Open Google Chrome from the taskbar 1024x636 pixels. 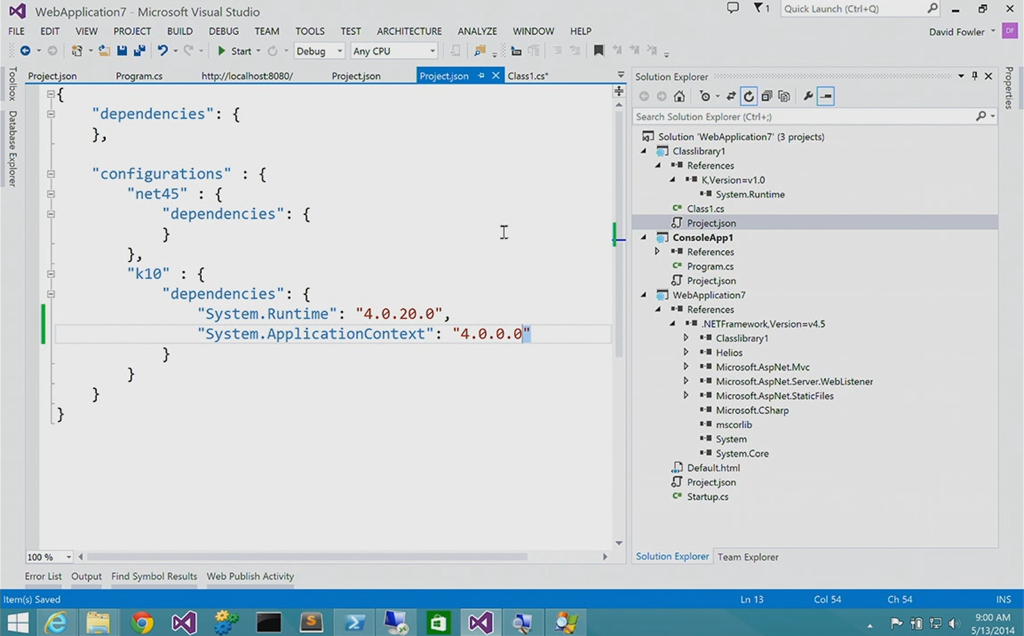point(141,622)
